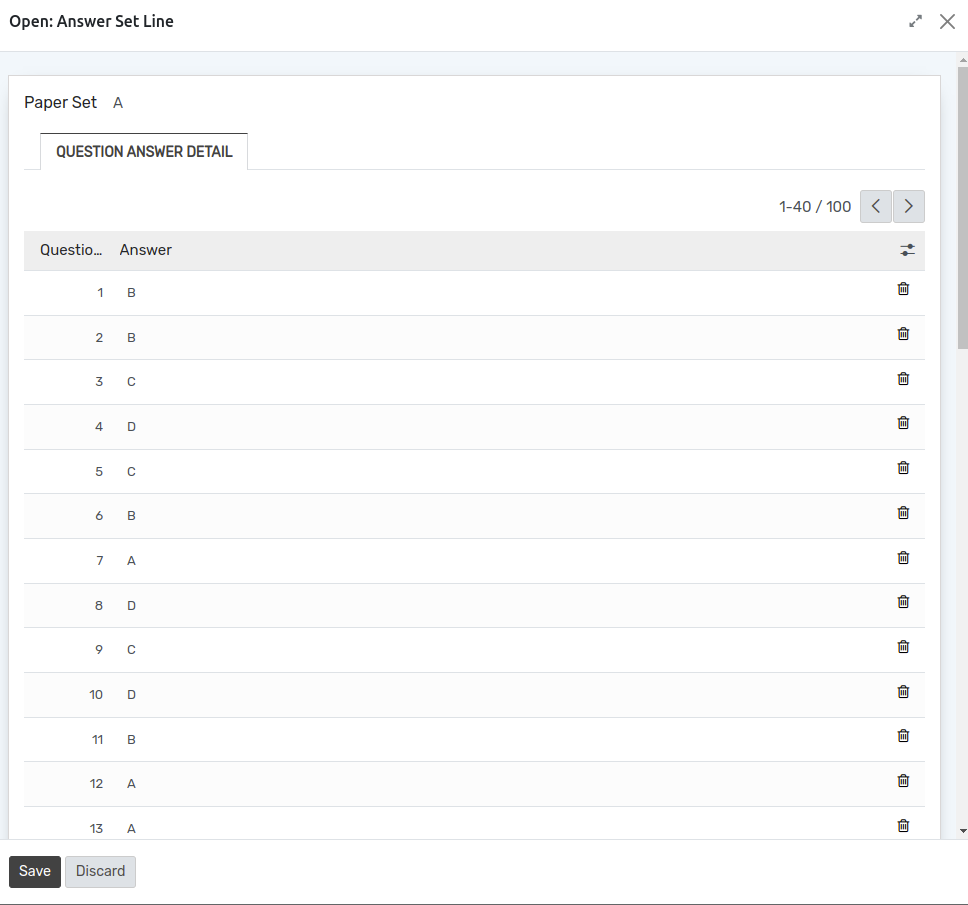This screenshot has height=905, width=968.
Task: Delete the row for question 11
Action: (903, 736)
